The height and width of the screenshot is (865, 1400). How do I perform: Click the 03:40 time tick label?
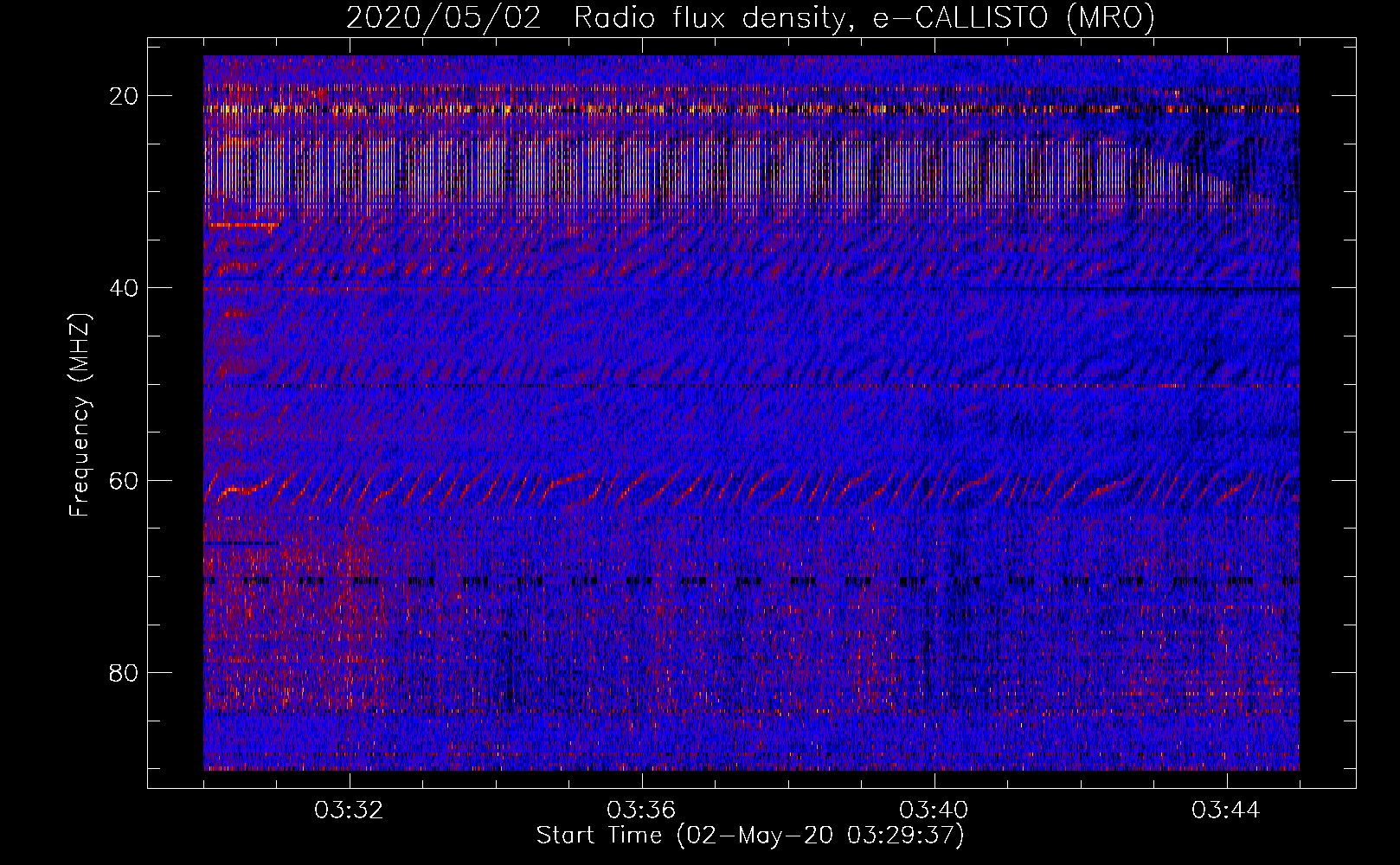934,811
